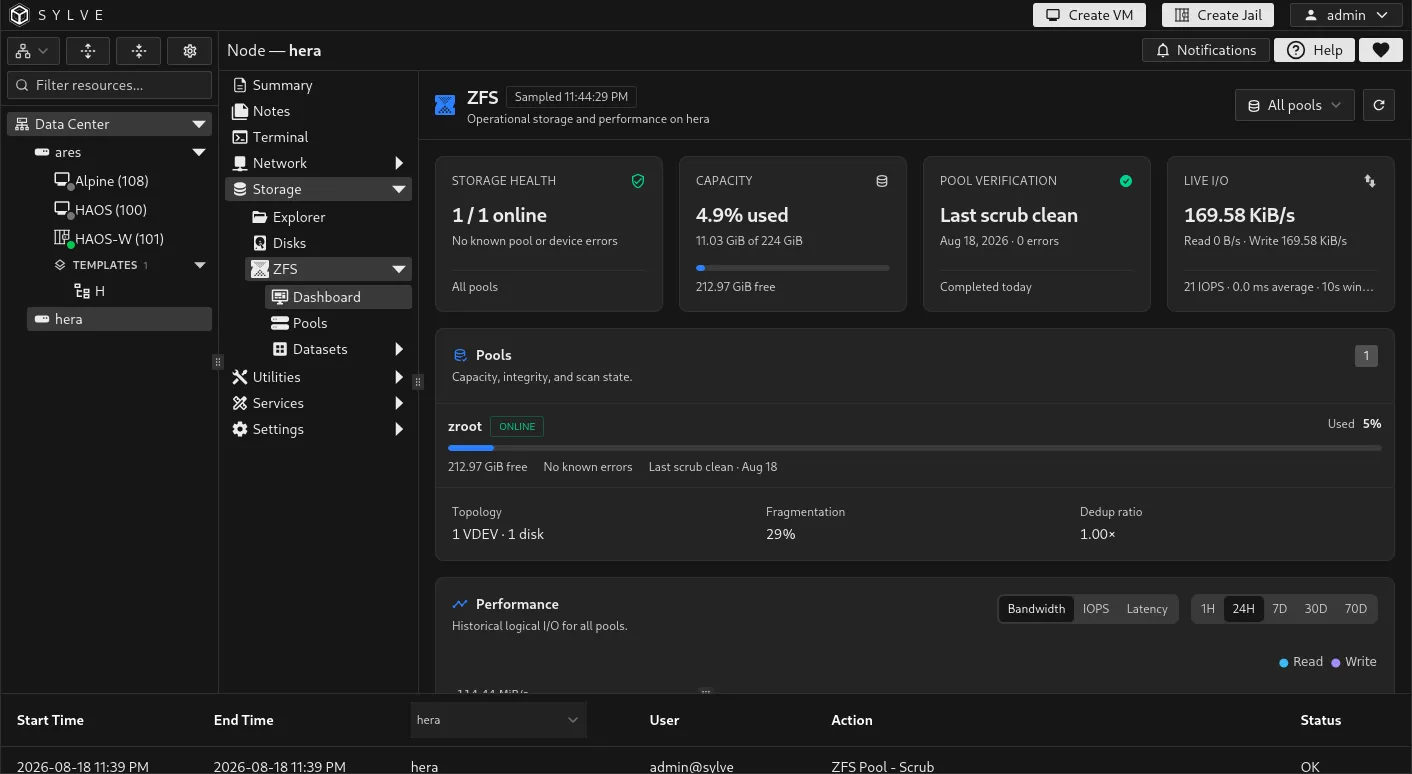Collapse the Data Center tree node arrow
This screenshot has width=1412, height=774.
pos(199,124)
